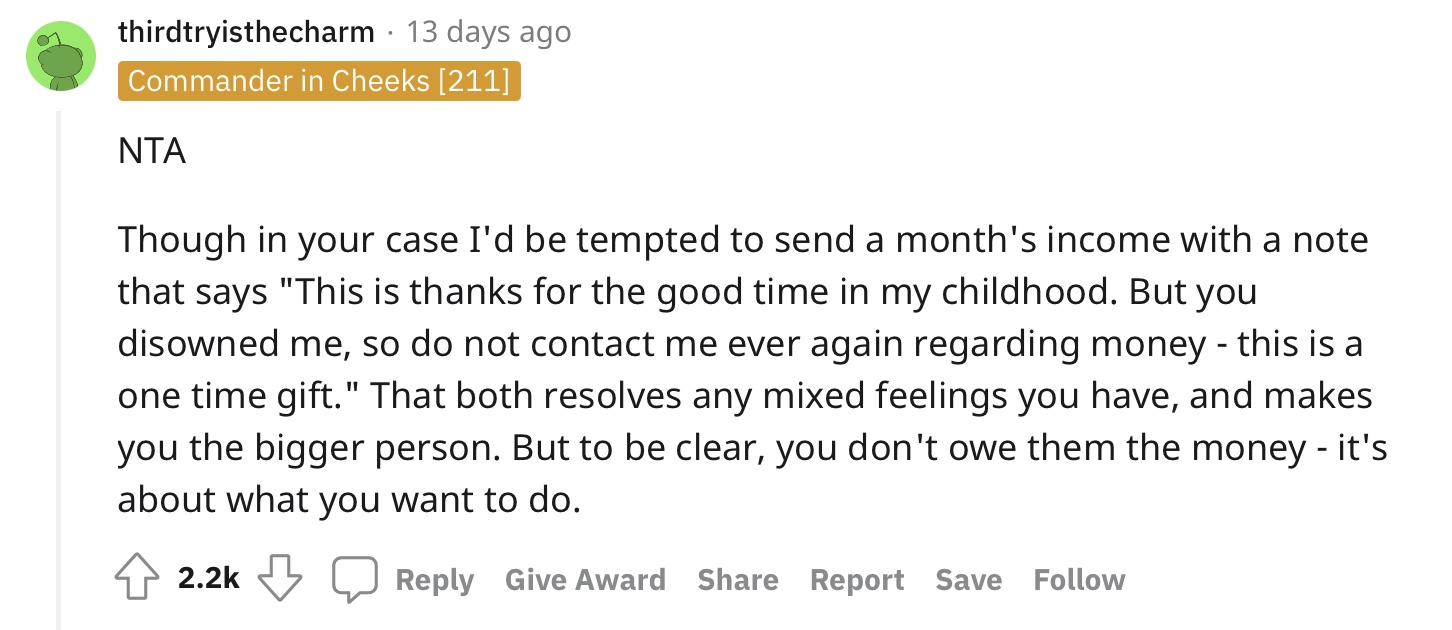Follow this comment thread
Image resolution: width=1452 pixels, height=630 pixels.
point(1079,580)
